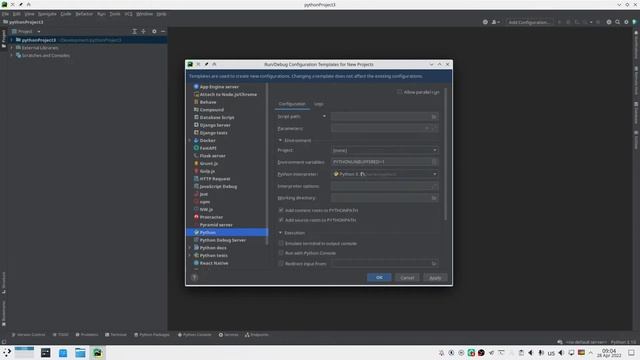Click Add Configuration button in toolbar
Viewport: 640px width, 360px height.
coord(529,22)
